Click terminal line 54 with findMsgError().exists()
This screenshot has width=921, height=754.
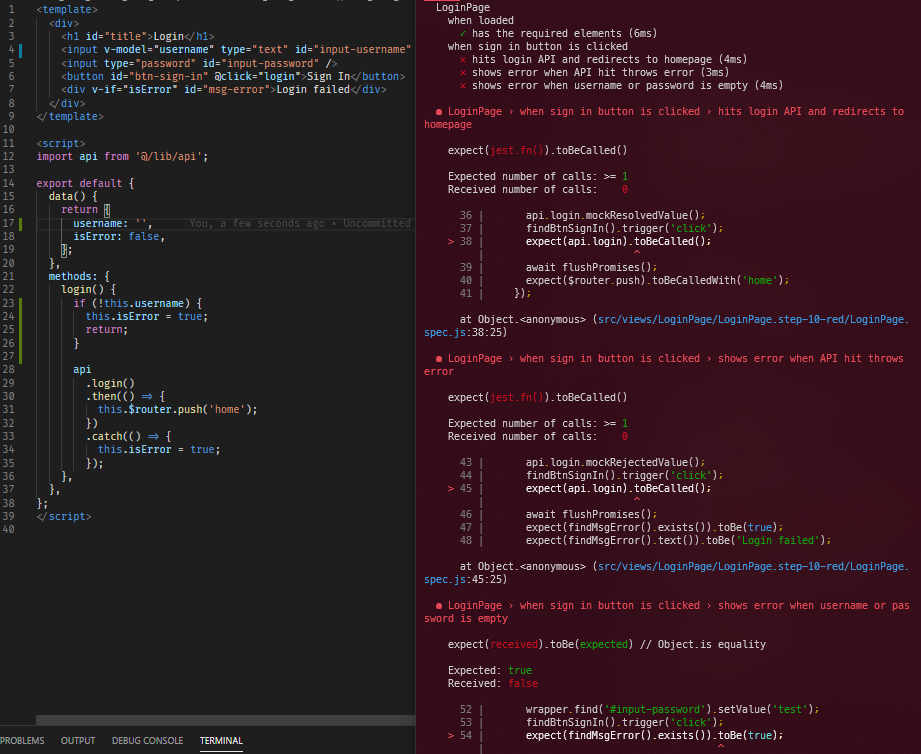pos(654,735)
